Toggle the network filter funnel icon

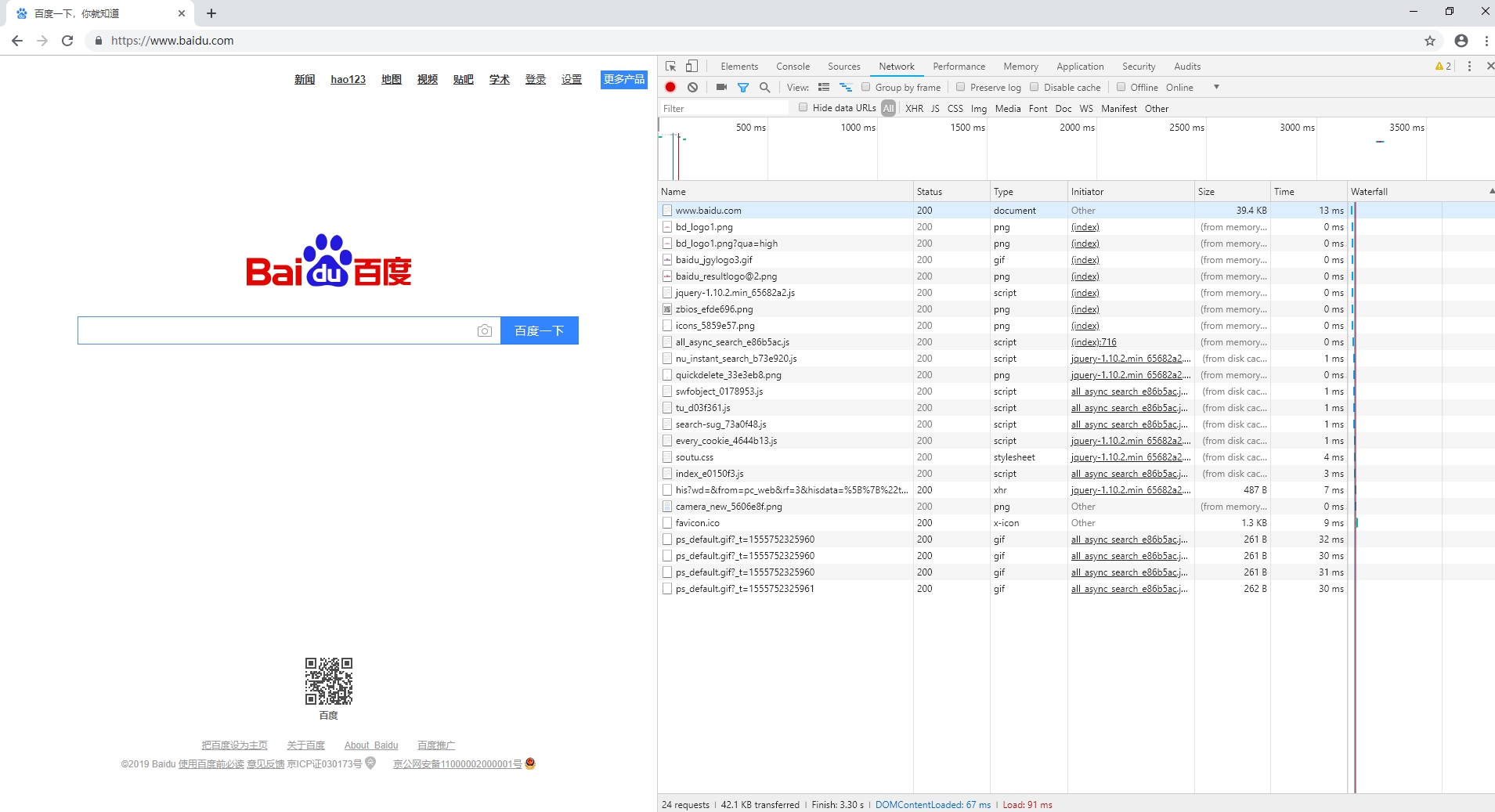coord(743,87)
